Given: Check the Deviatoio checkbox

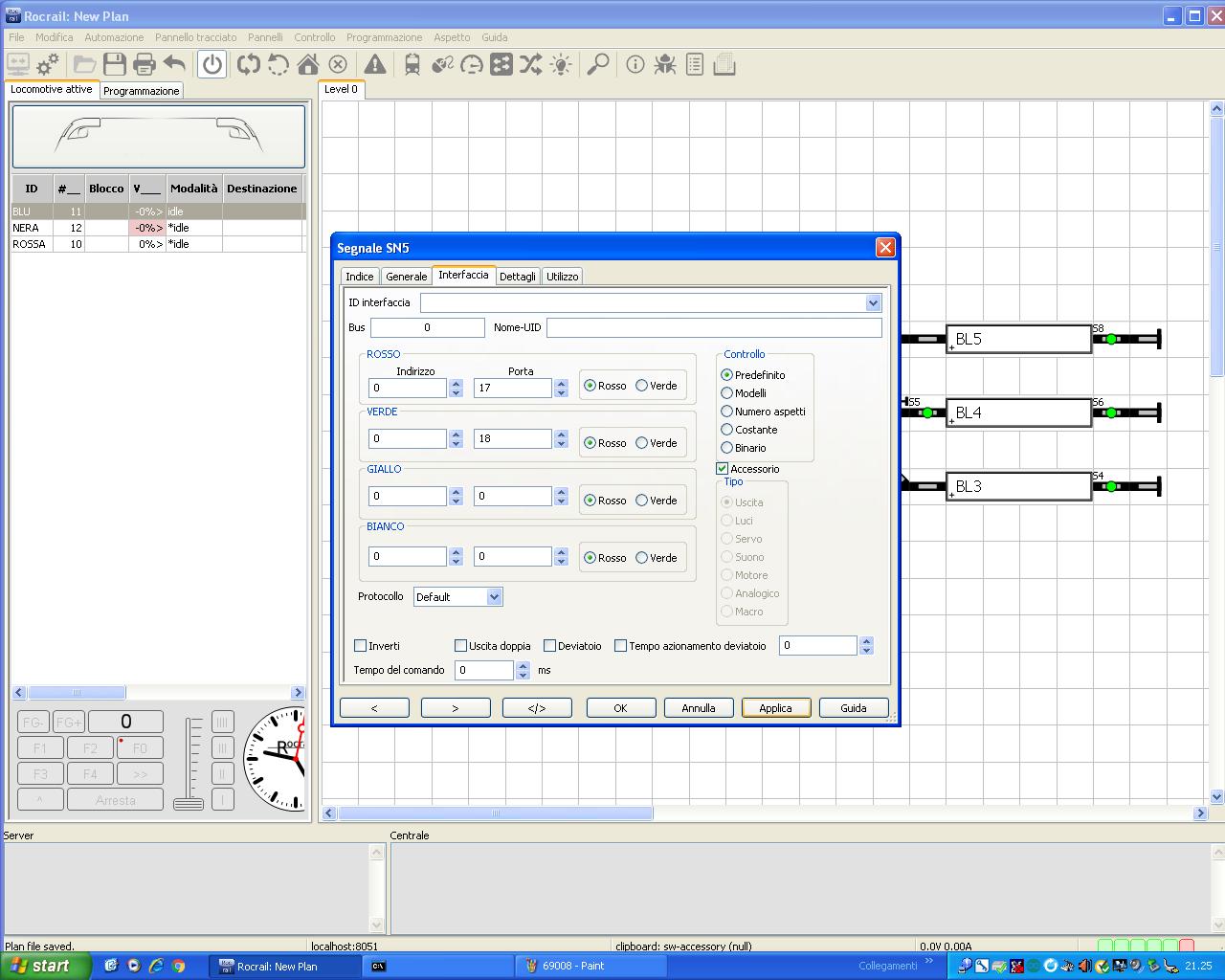Looking at the screenshot, I should (x=550, y=646).
